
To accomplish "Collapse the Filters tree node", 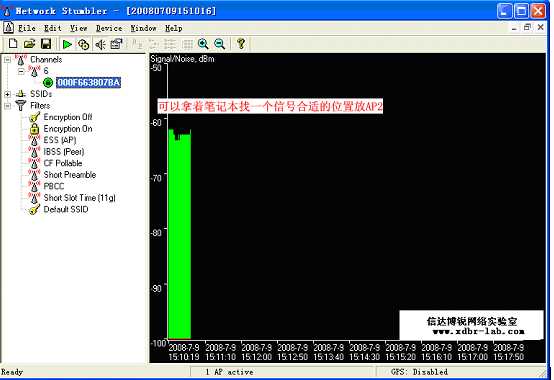I will coord(7,106).
